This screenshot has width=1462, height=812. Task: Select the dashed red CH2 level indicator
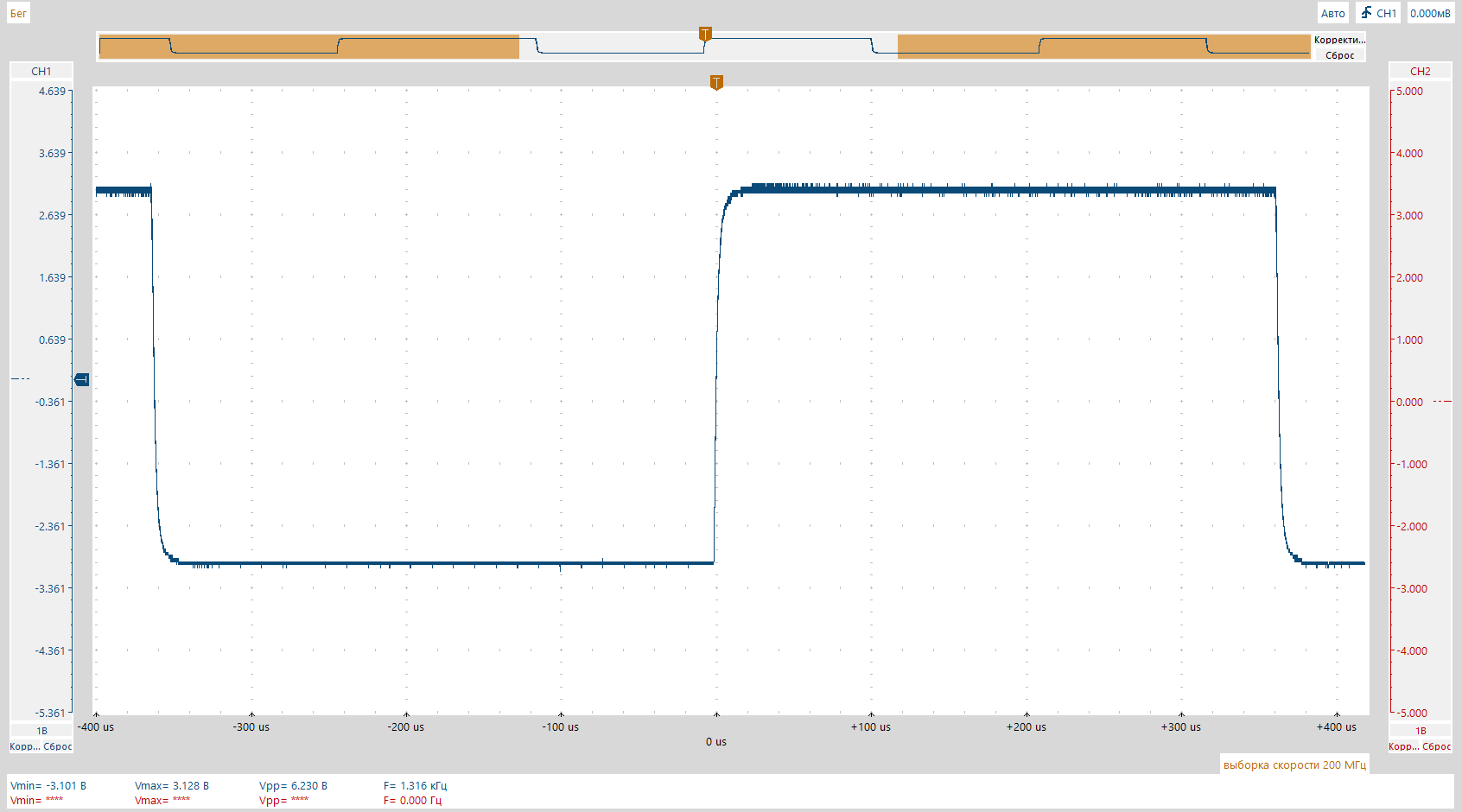pos(1442,401)
